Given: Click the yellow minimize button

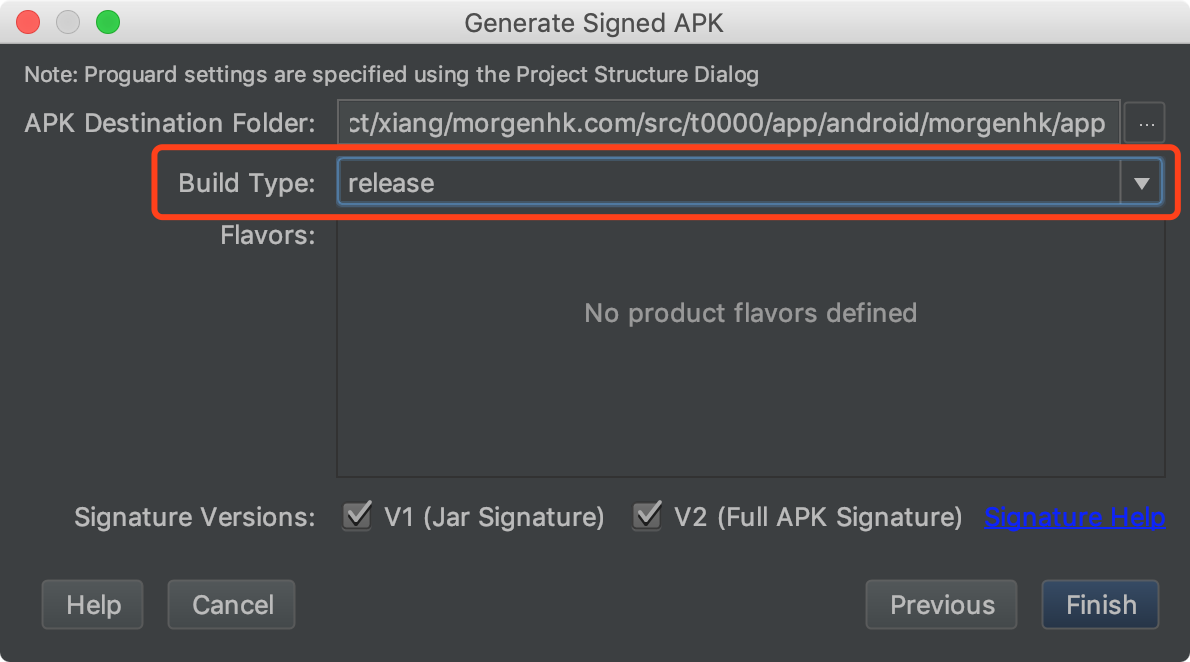Looking at the screenshot, I should [x=67, y=21].
